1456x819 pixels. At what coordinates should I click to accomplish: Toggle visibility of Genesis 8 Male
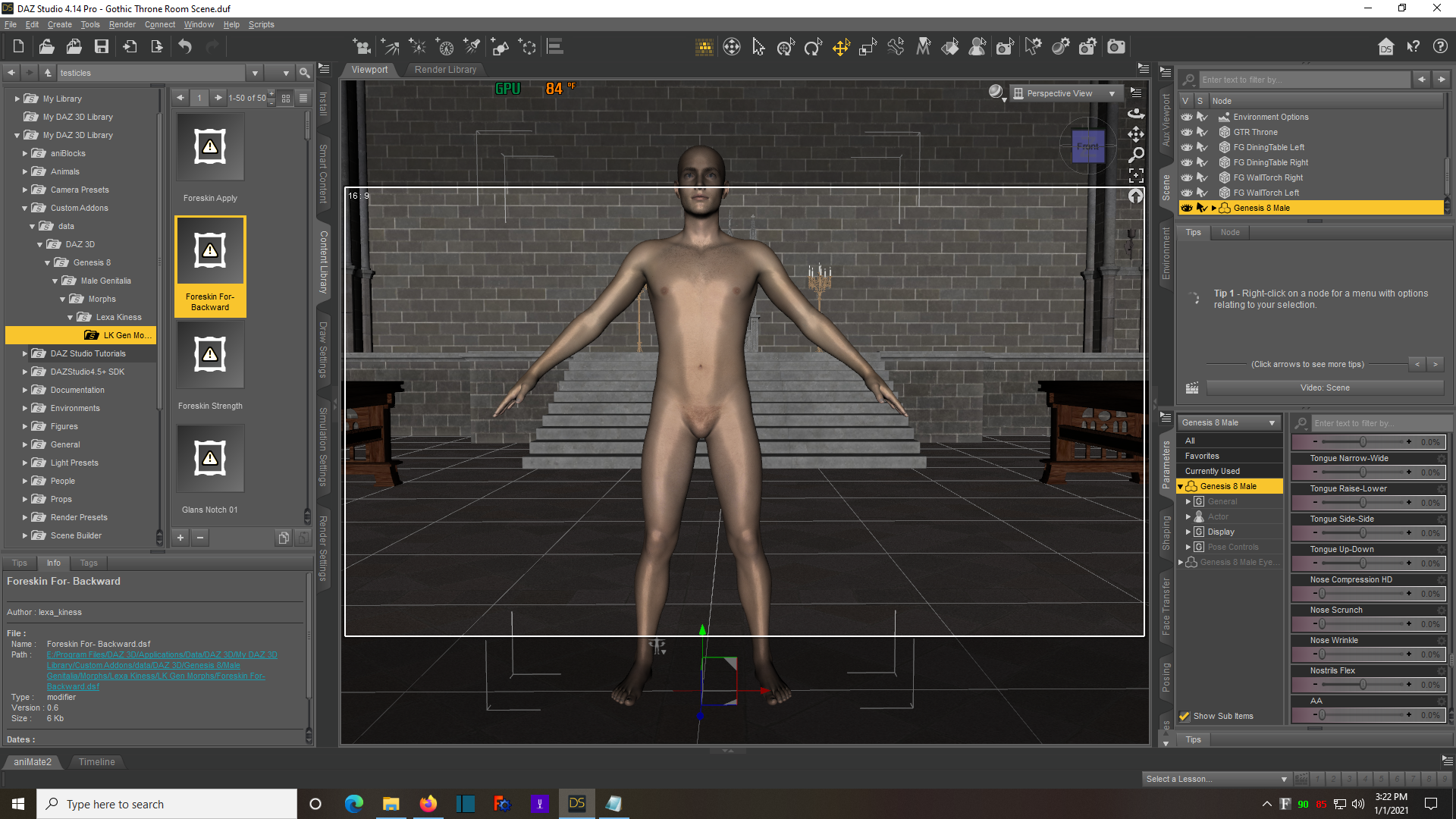[1187, 209]
